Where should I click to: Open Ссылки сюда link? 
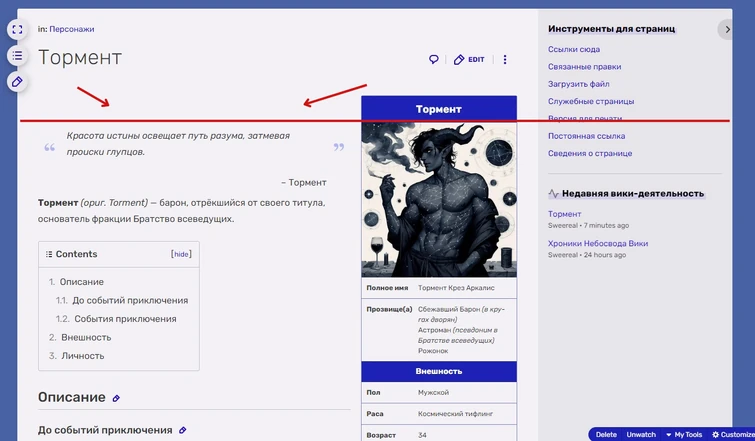(x=573, y=49)
